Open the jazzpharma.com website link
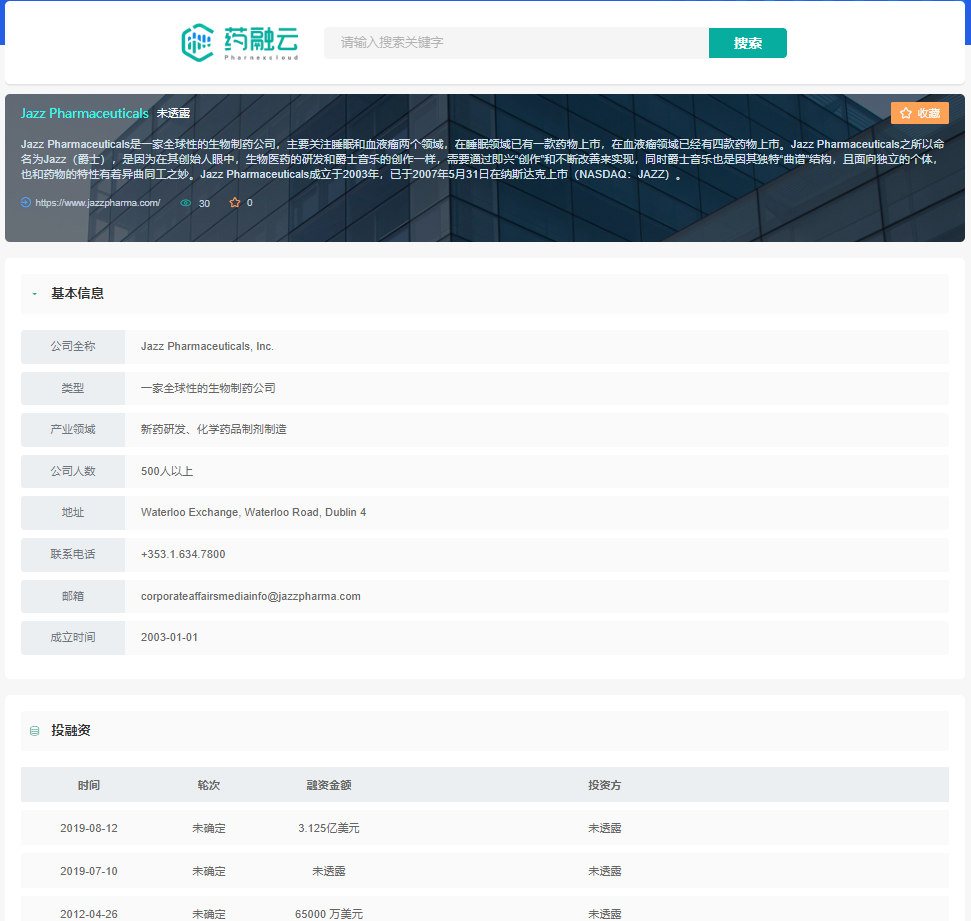This screenshot has width=971, height=921. click(x=98, y=203)
